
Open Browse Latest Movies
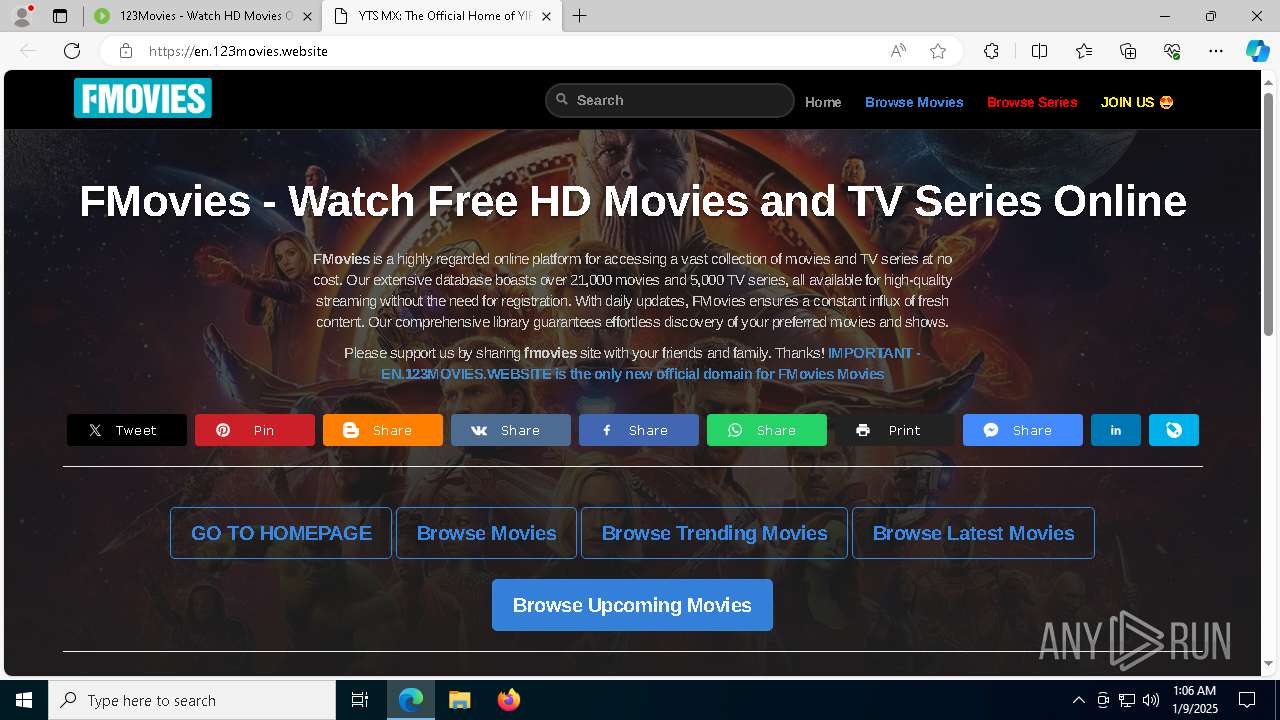click(973, 533)
